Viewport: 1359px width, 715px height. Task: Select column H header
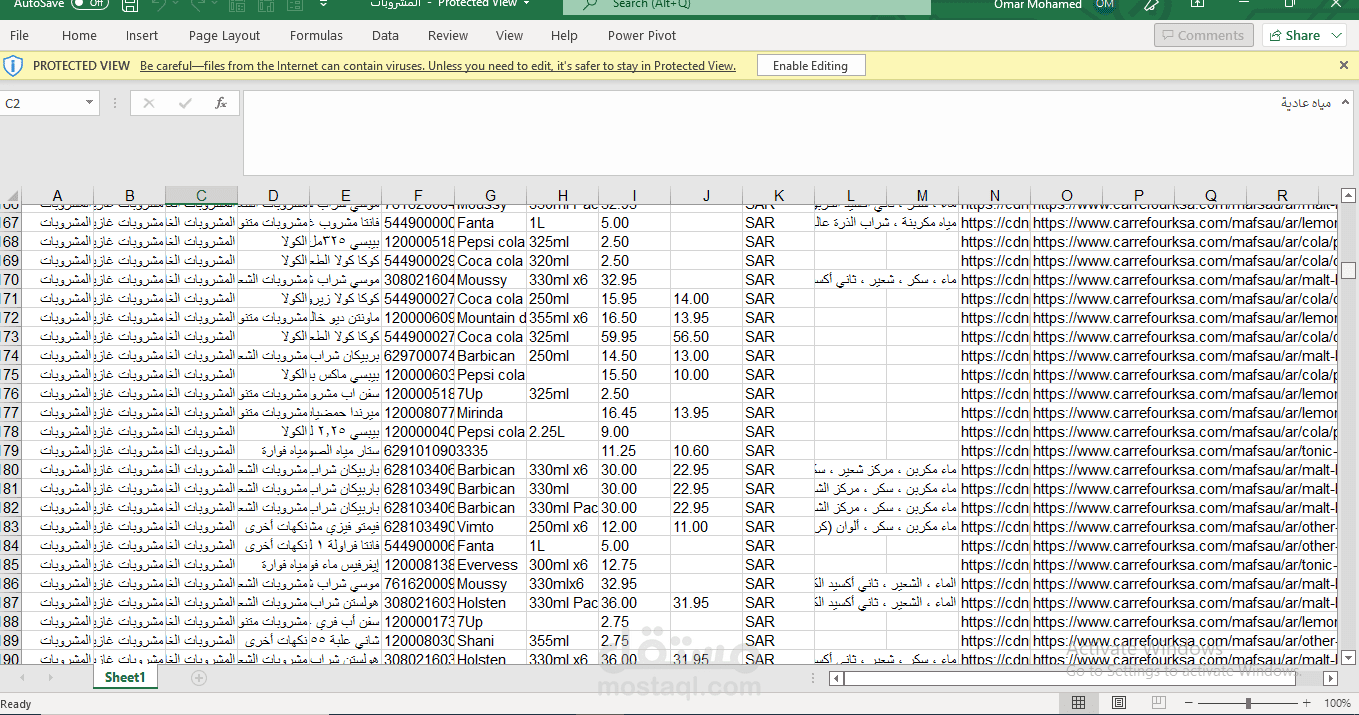(x=562, y=195)
